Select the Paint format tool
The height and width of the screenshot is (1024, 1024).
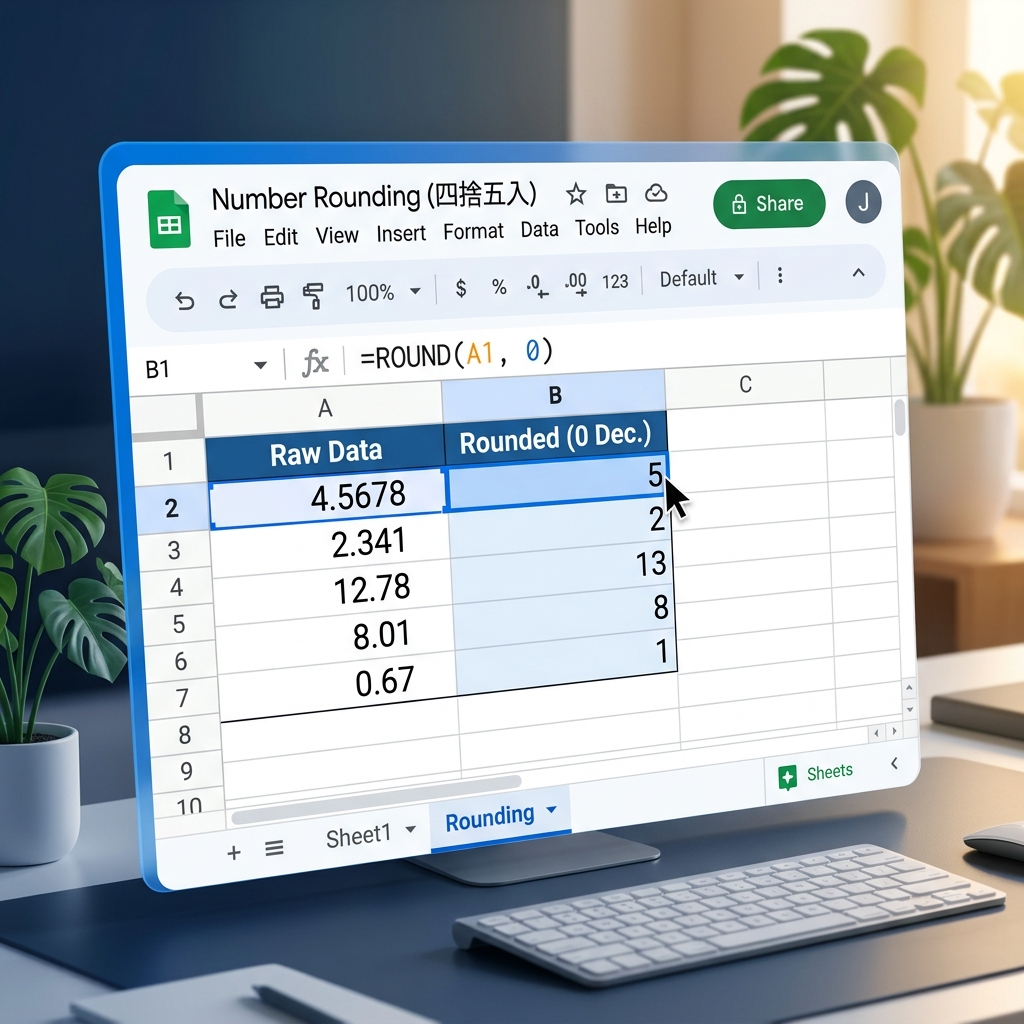click(313, 296)
